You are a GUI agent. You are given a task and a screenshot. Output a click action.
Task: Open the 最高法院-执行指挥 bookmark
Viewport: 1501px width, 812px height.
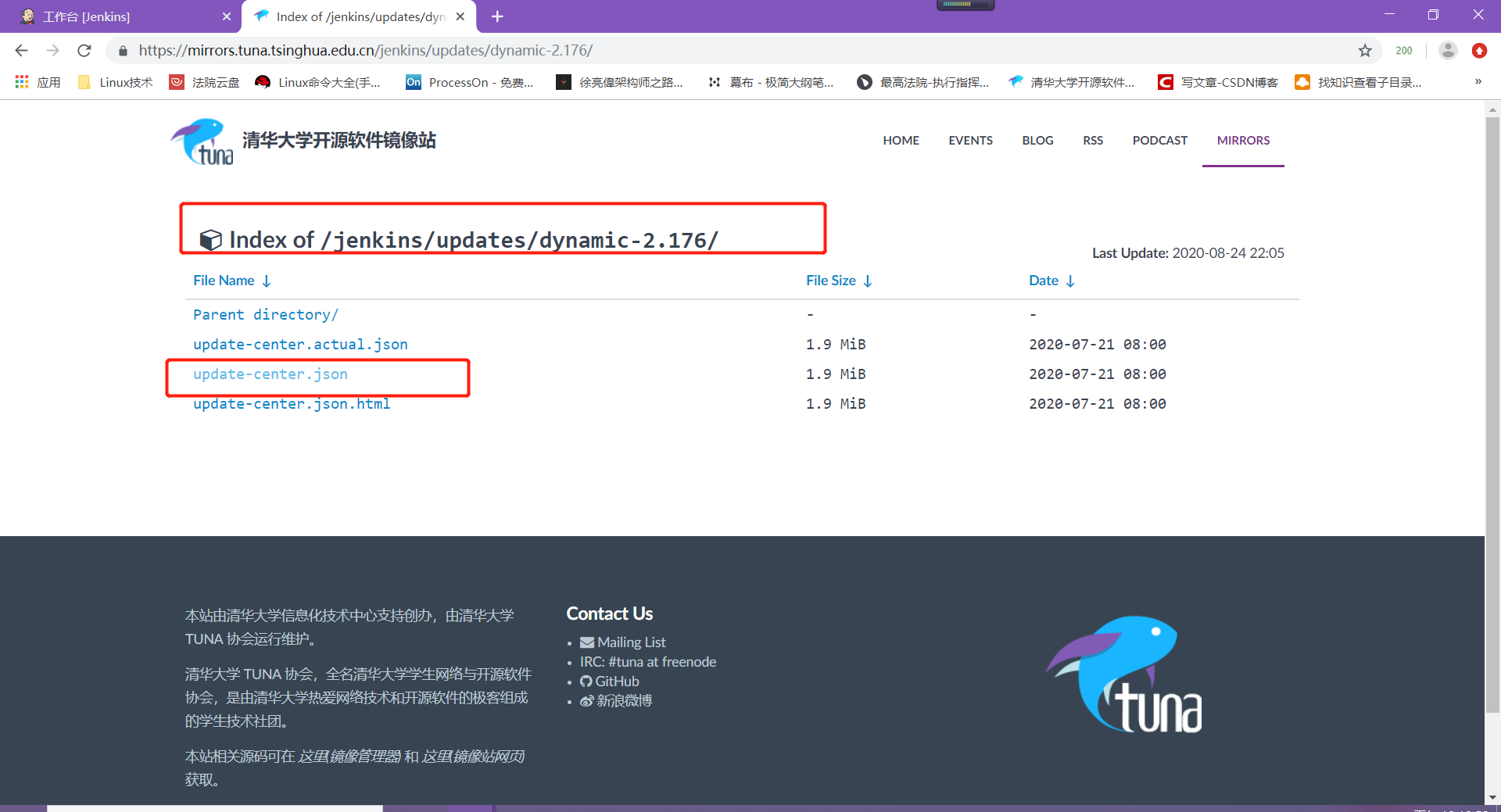[x=923, y=82]
